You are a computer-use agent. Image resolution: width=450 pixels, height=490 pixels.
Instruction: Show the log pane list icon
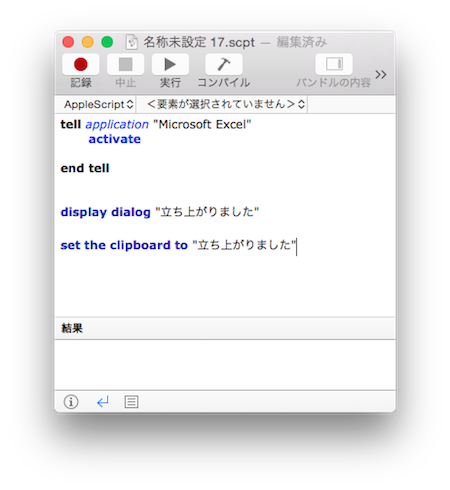[x=131, y=402]
